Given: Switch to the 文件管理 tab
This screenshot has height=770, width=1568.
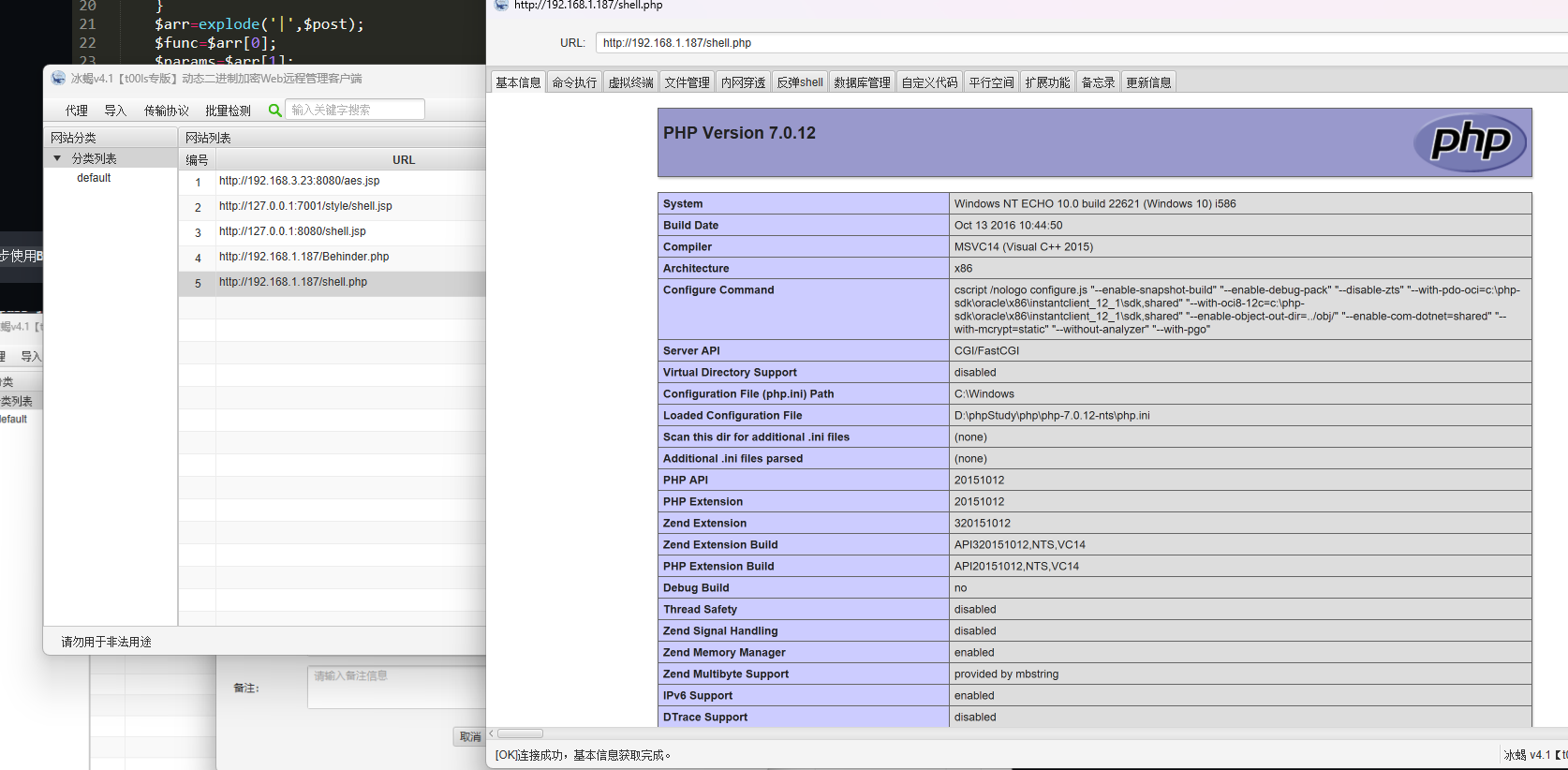Looking at the screenshot, I should pos(687,82).
